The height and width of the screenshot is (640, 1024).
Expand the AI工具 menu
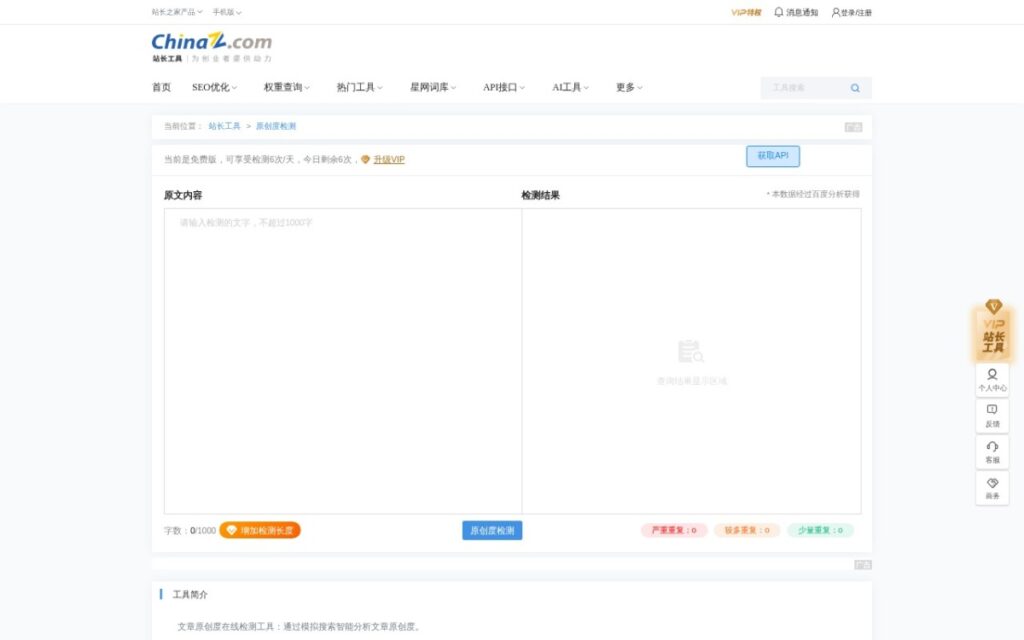click(x=571, y=88)
